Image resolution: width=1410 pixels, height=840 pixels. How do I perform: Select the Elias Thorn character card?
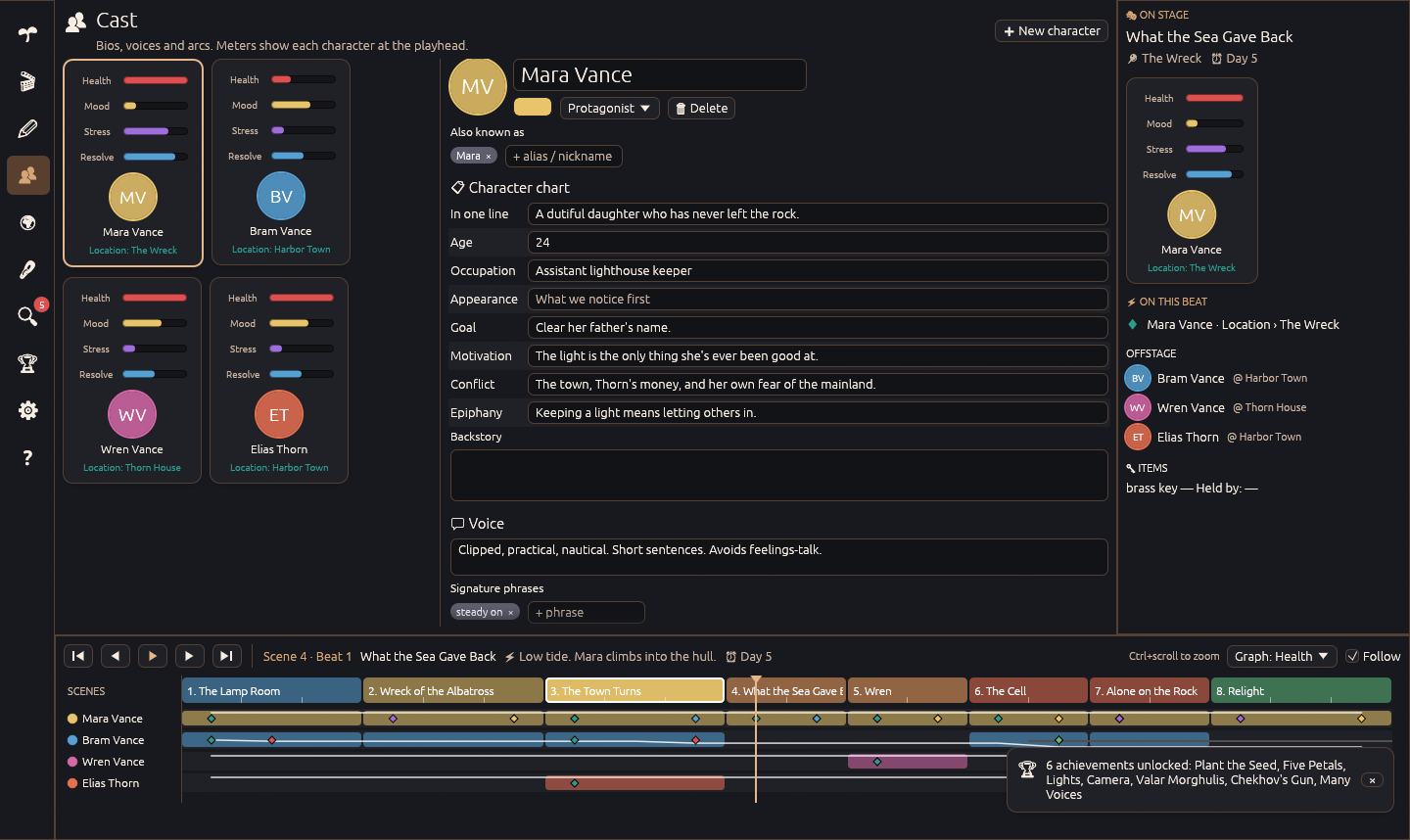(x=279, y=380)
